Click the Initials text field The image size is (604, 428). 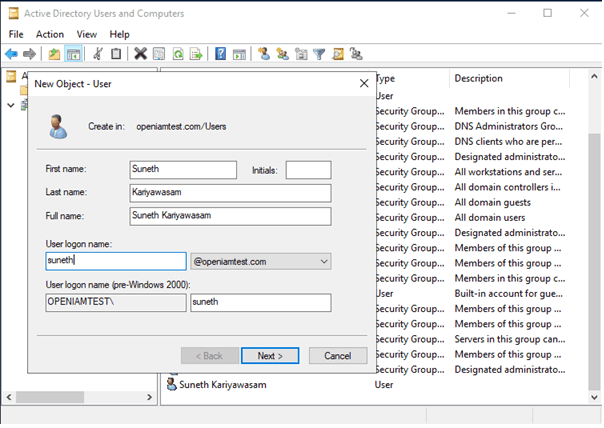coord(308,170)
